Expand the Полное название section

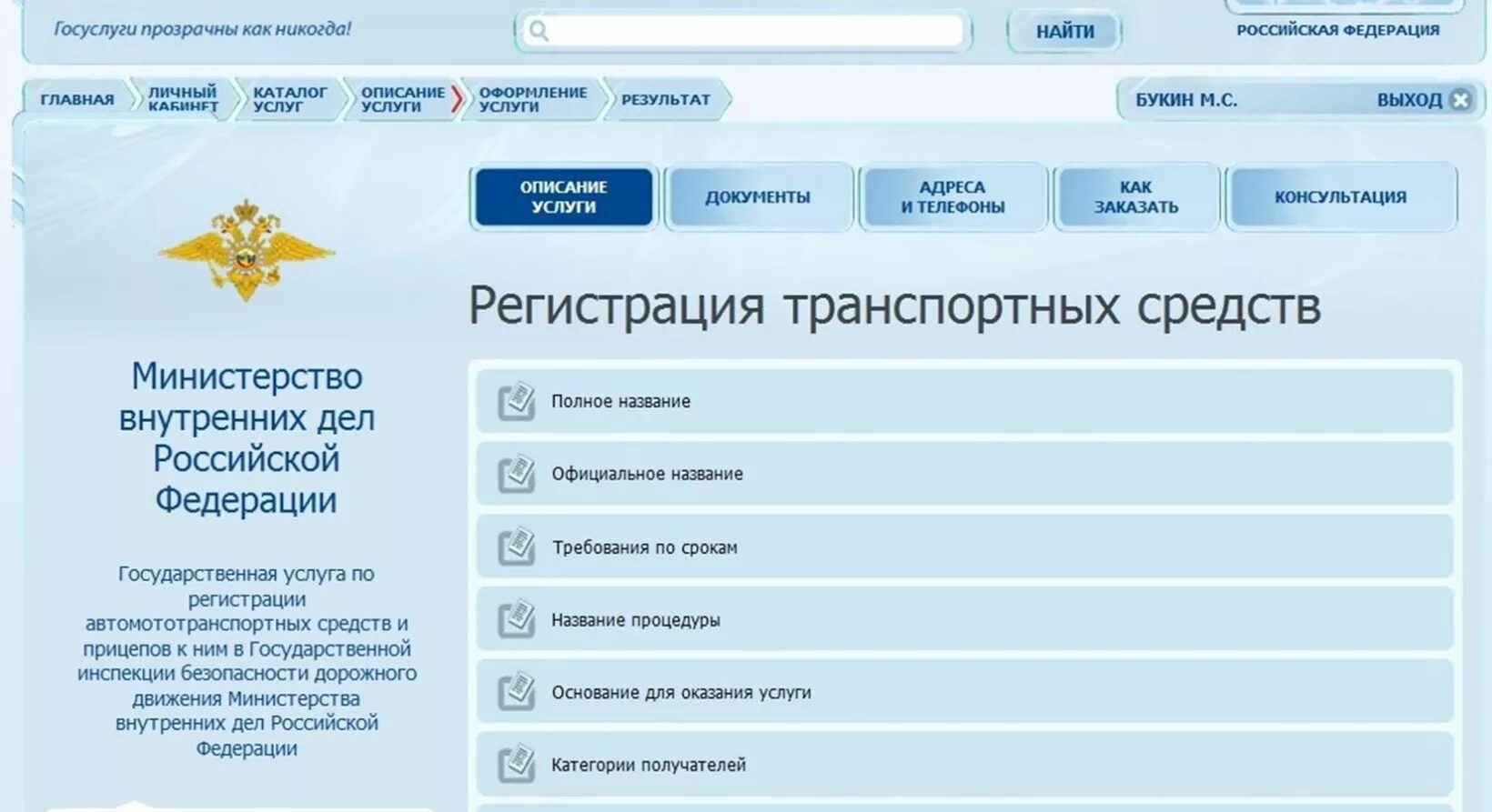tap(964, 401)
